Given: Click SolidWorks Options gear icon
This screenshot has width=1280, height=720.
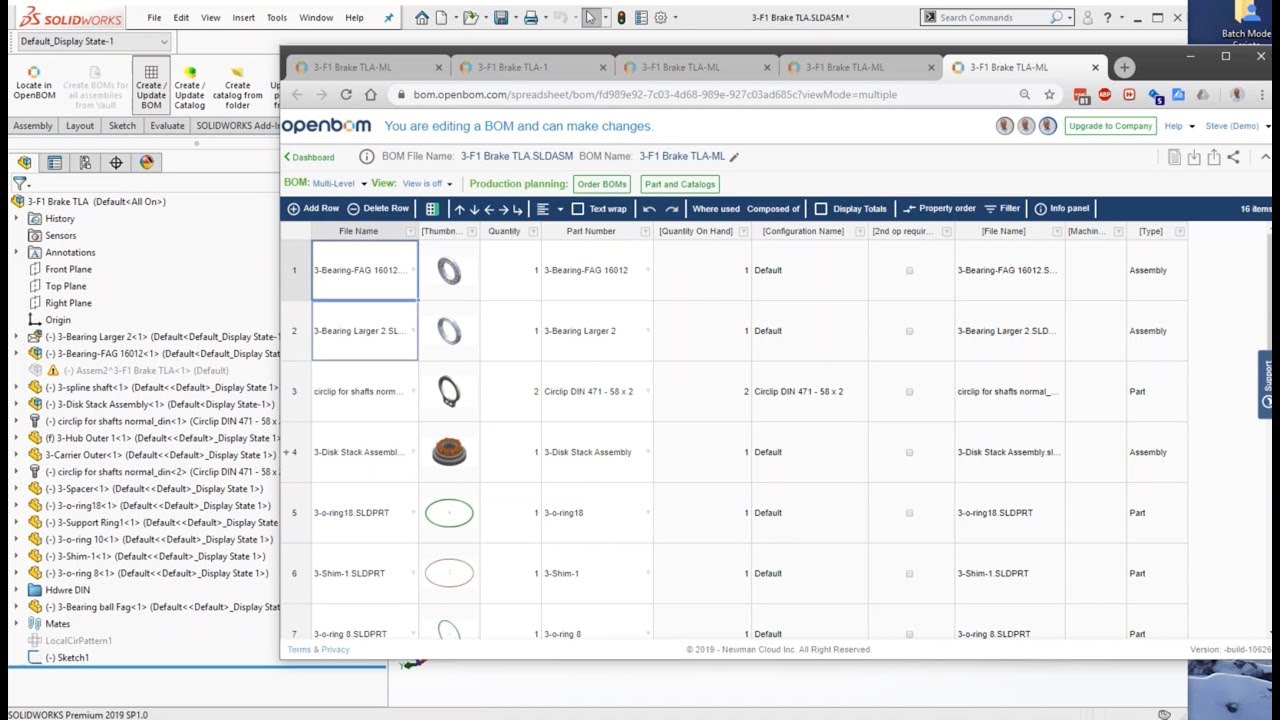Looking at the screenshot, I should point(661,17).
